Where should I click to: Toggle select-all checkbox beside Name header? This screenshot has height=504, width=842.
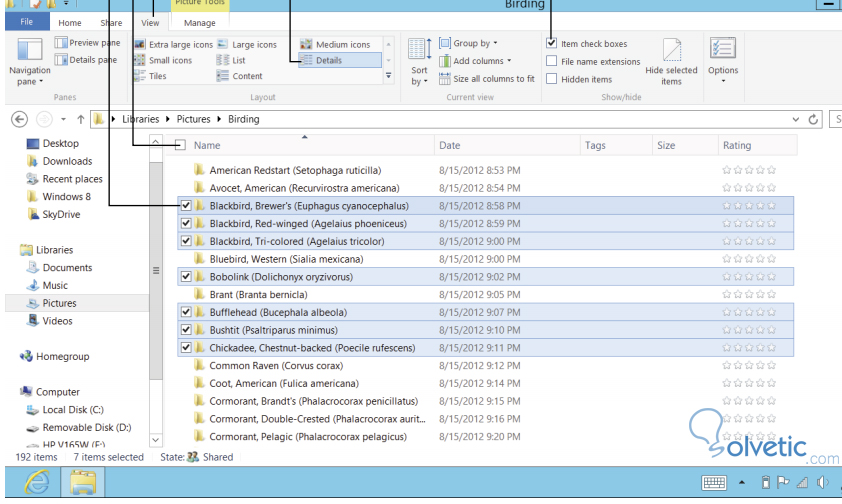[180, 145]
